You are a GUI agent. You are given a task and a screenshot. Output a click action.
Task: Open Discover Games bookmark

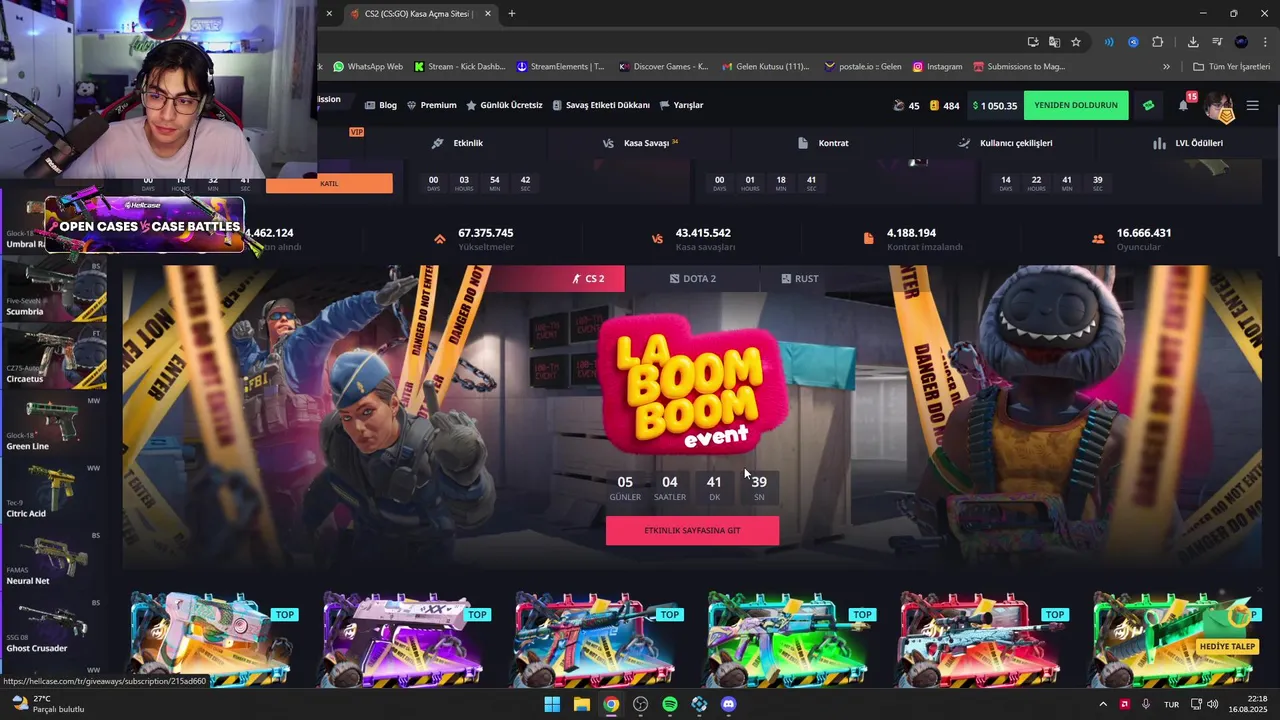click(x=663, y=67)
